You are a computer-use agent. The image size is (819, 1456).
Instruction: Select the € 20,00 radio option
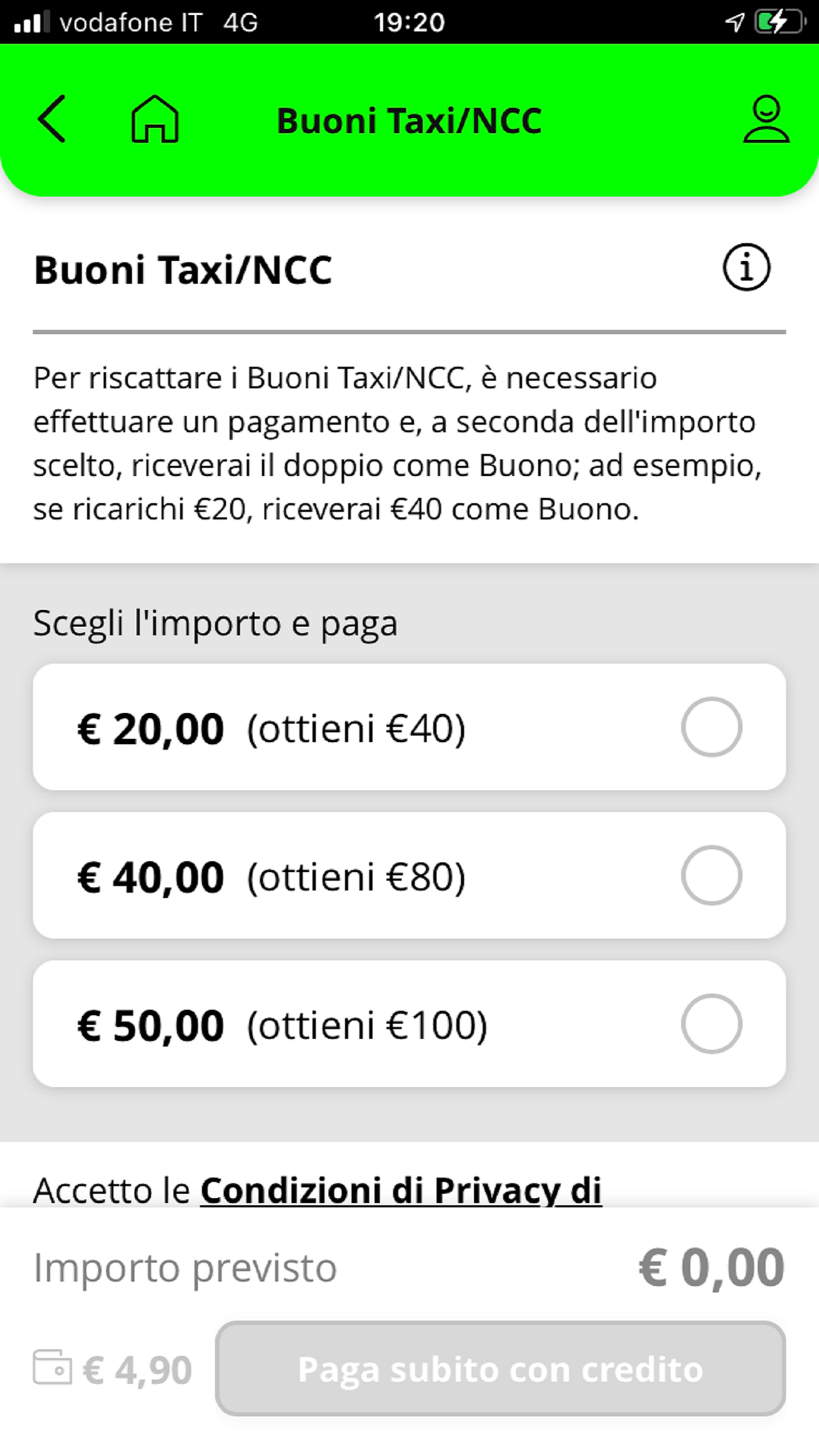(711, 727)
